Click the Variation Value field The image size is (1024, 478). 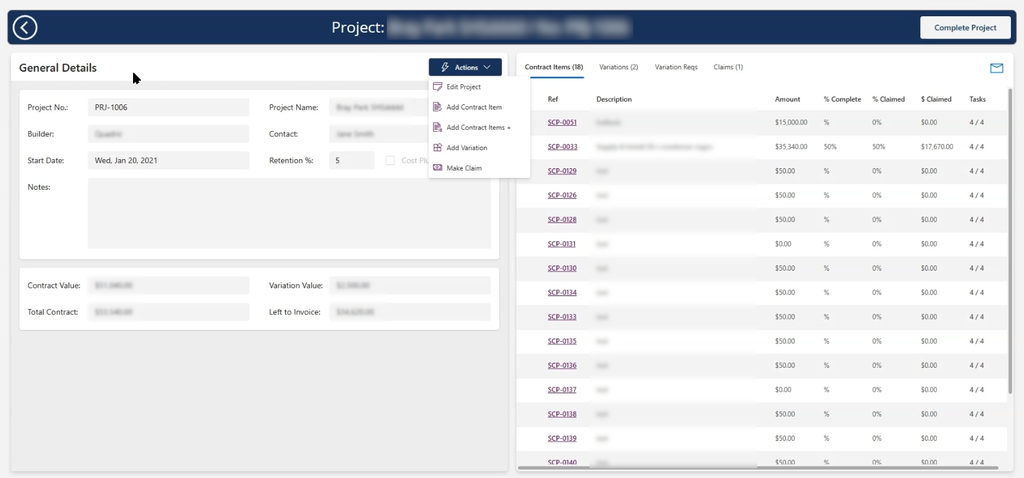pyautogui.click(x=410, y=285)
